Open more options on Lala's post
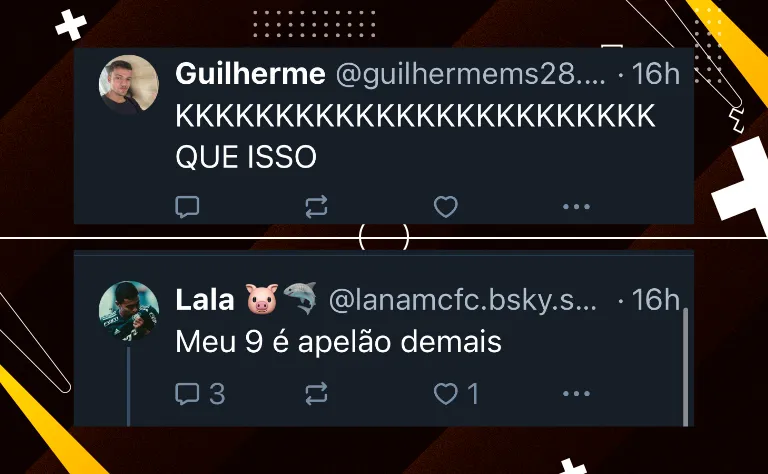 (576, 393)
